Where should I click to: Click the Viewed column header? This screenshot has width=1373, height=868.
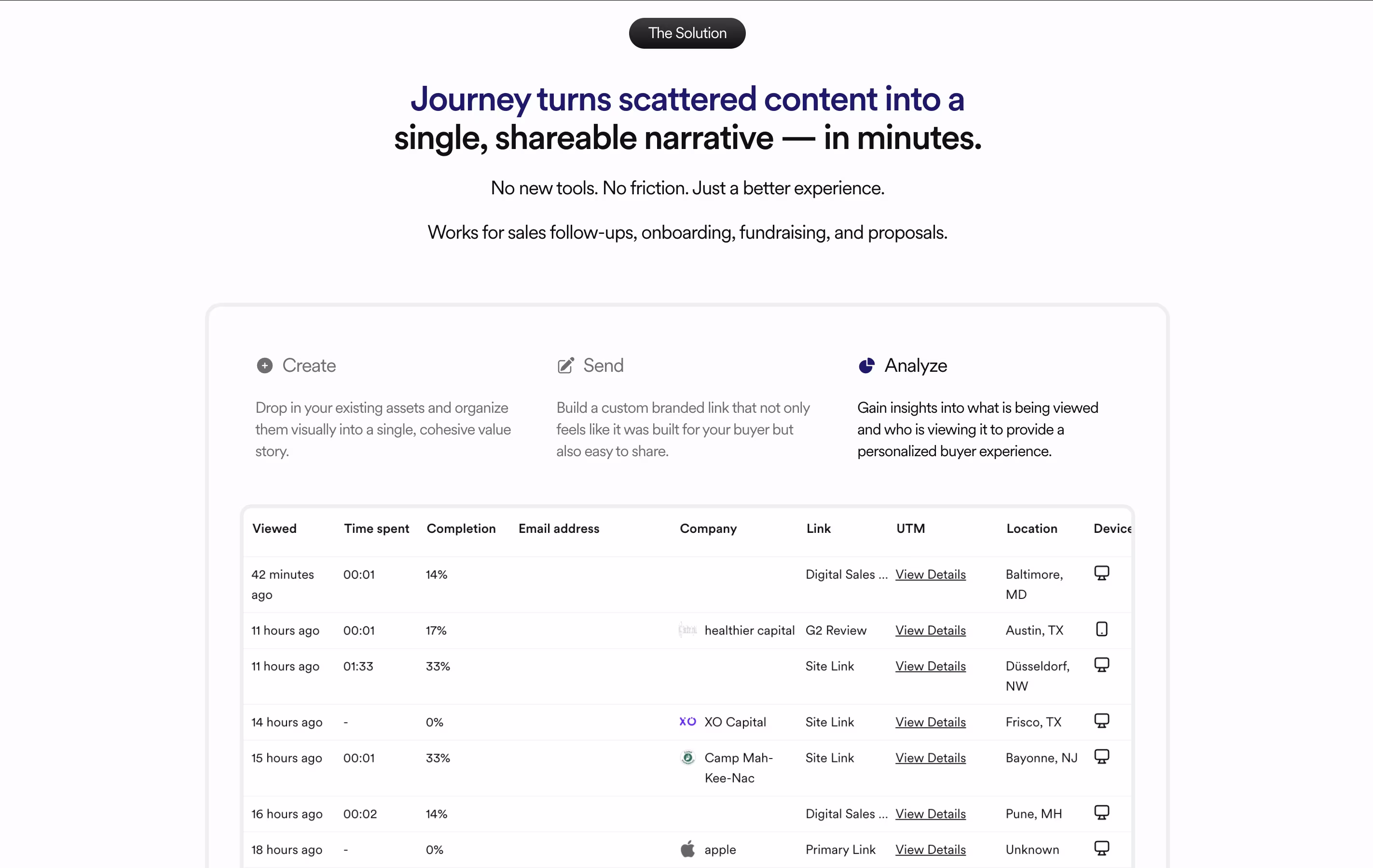point(274,529)
